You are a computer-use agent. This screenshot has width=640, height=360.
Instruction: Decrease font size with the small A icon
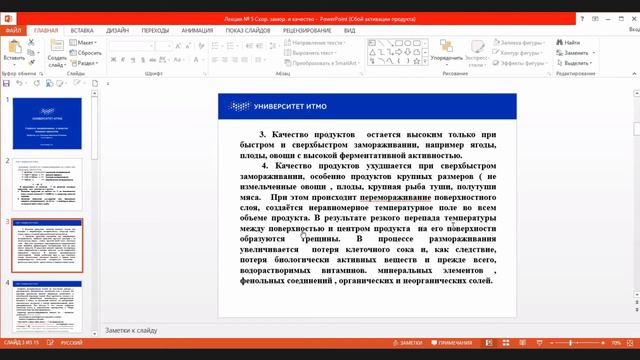187,46
